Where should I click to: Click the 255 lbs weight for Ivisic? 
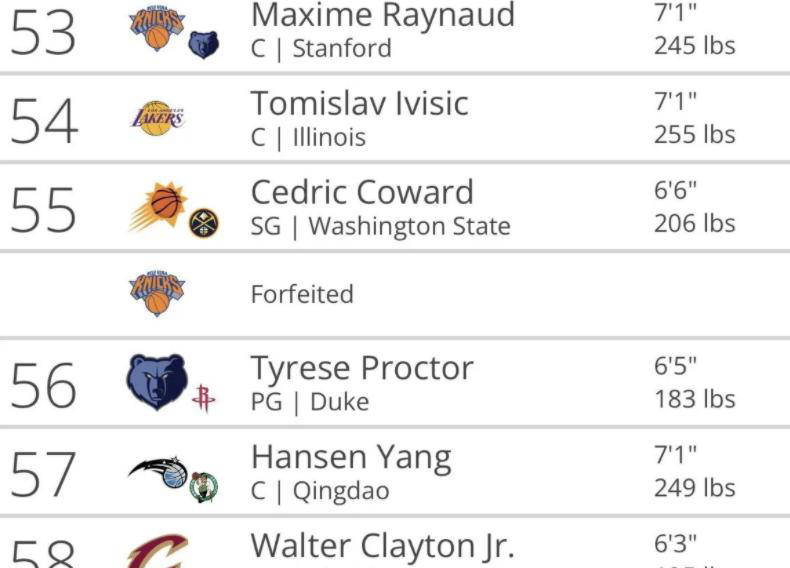[695, 135]
